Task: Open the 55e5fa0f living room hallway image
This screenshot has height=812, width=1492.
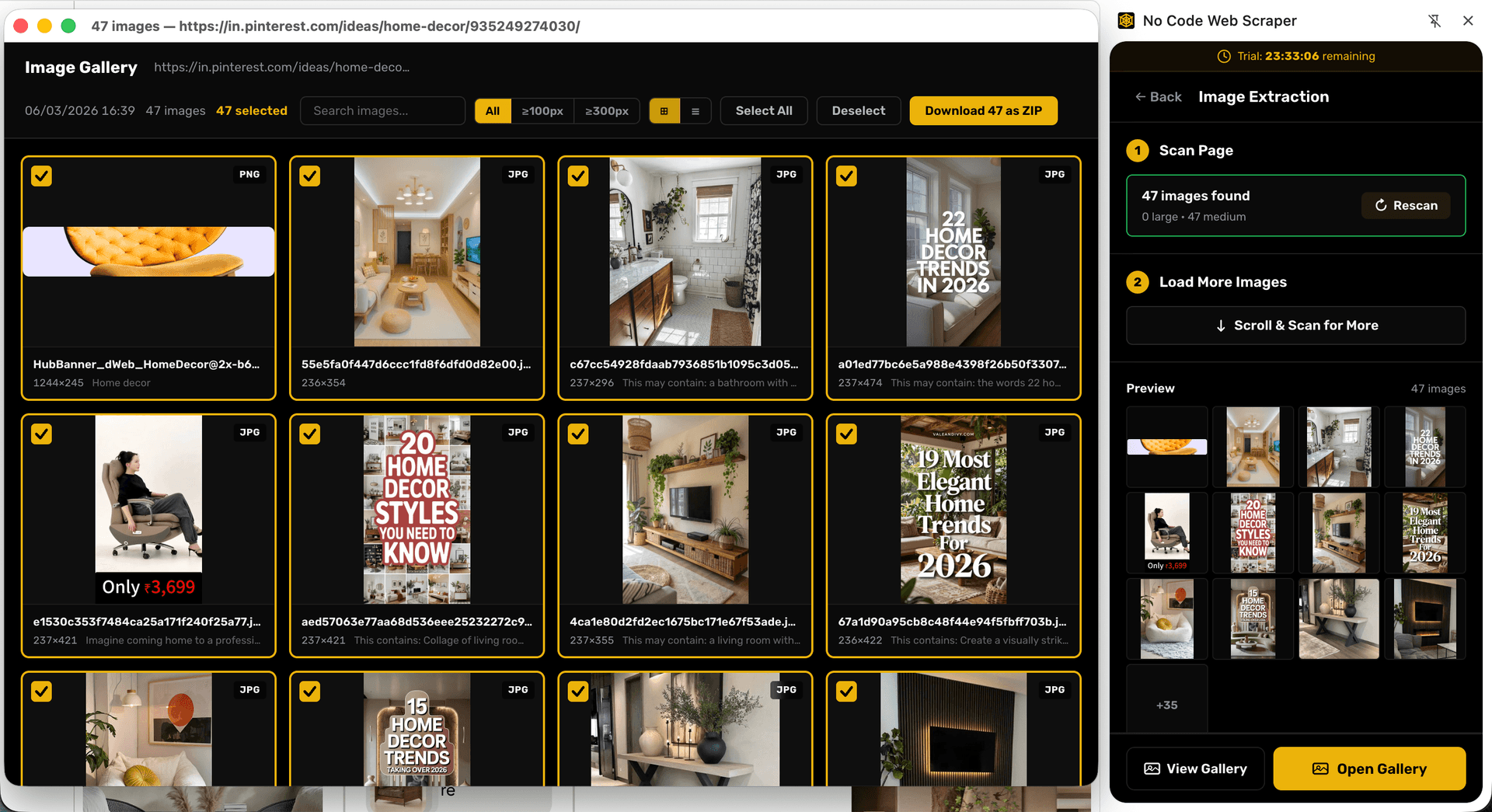Action: coord(417,252)
